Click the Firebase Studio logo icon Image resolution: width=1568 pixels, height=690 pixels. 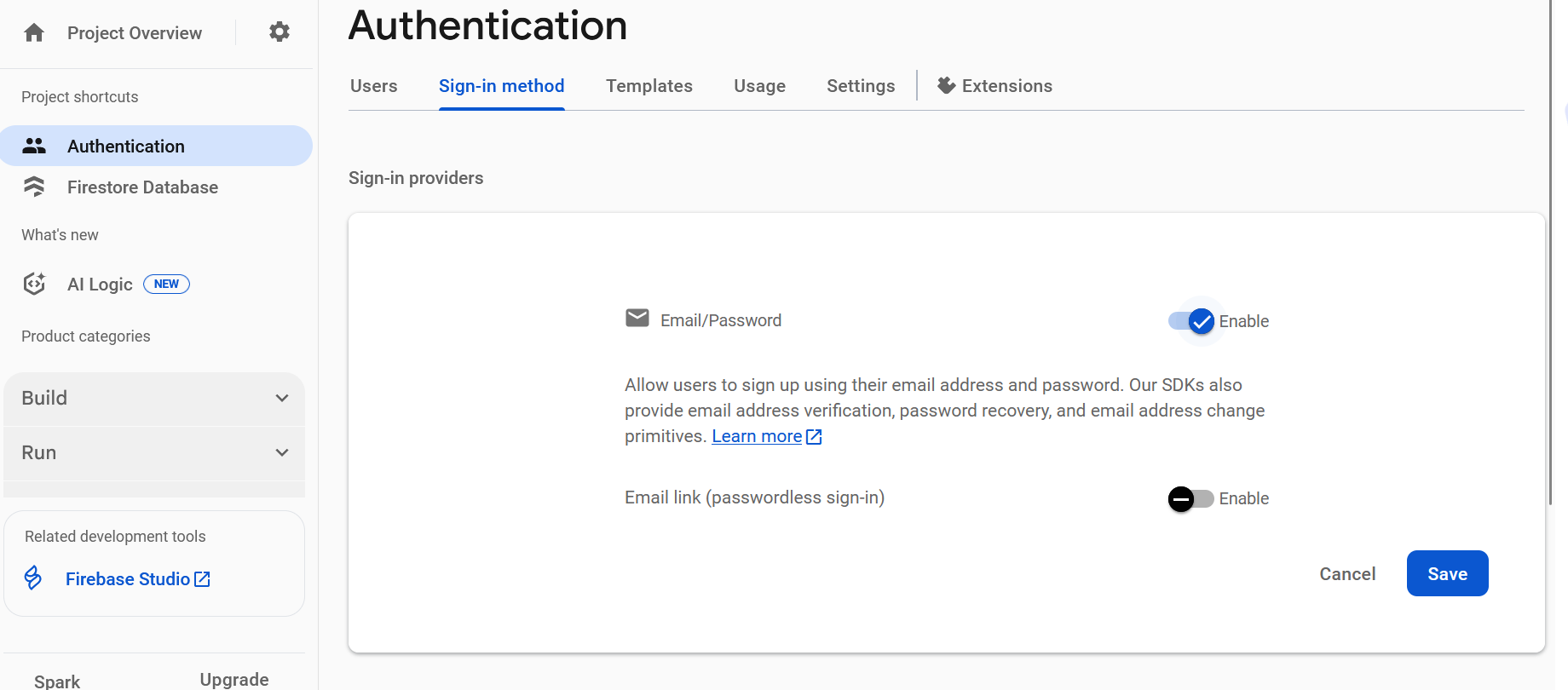coord(33,578)
